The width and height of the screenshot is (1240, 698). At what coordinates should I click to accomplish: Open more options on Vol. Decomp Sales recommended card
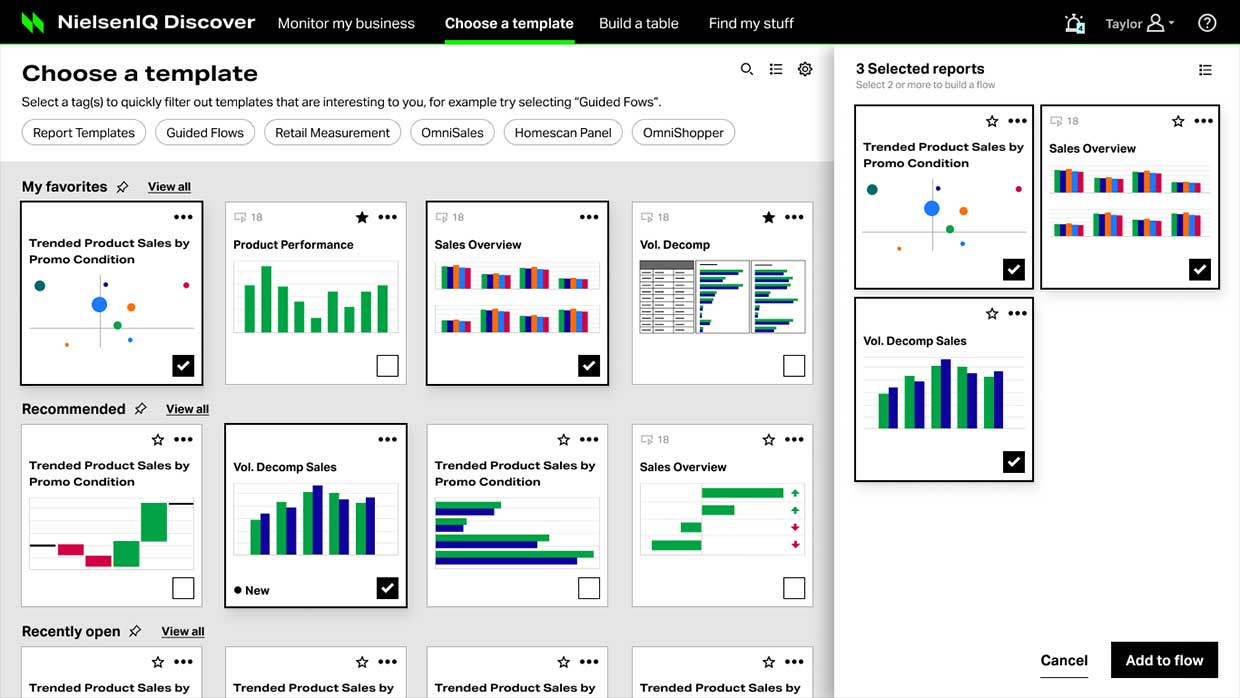tap(388, 440)
